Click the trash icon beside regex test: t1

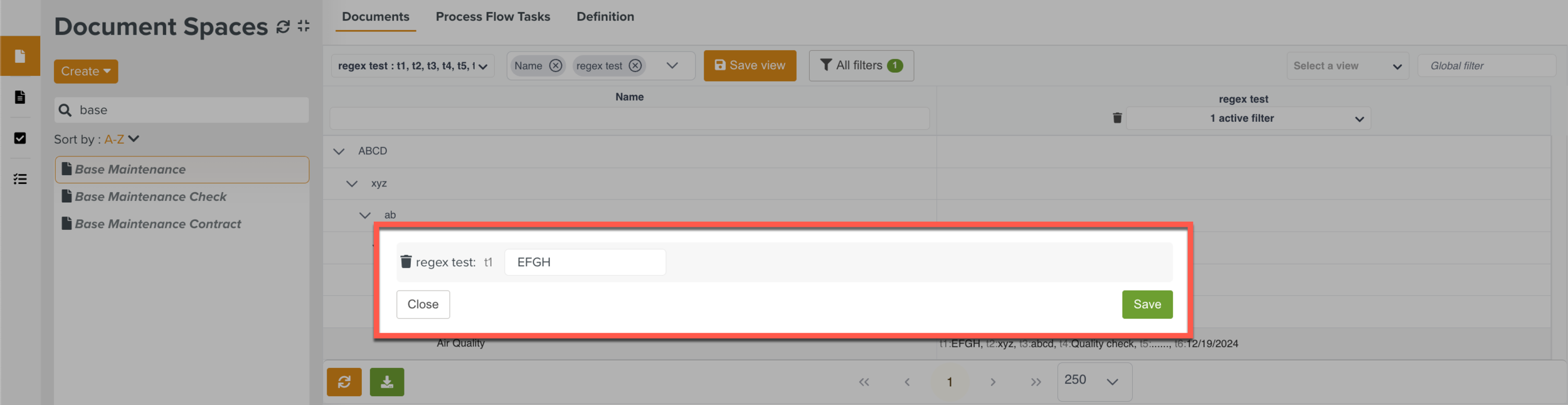tap(406, 262)
